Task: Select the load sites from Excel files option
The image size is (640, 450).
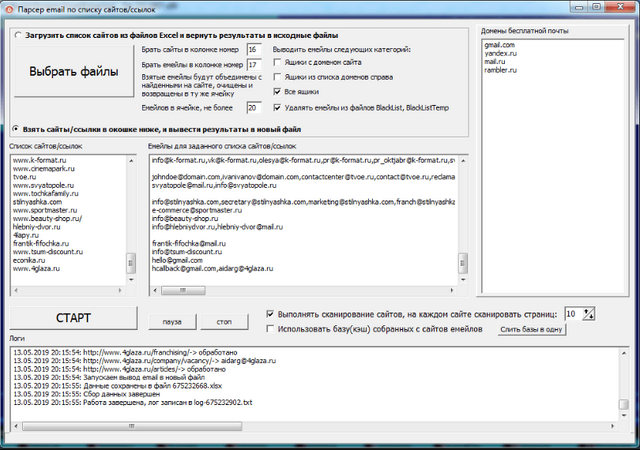Action: (18, 34)
